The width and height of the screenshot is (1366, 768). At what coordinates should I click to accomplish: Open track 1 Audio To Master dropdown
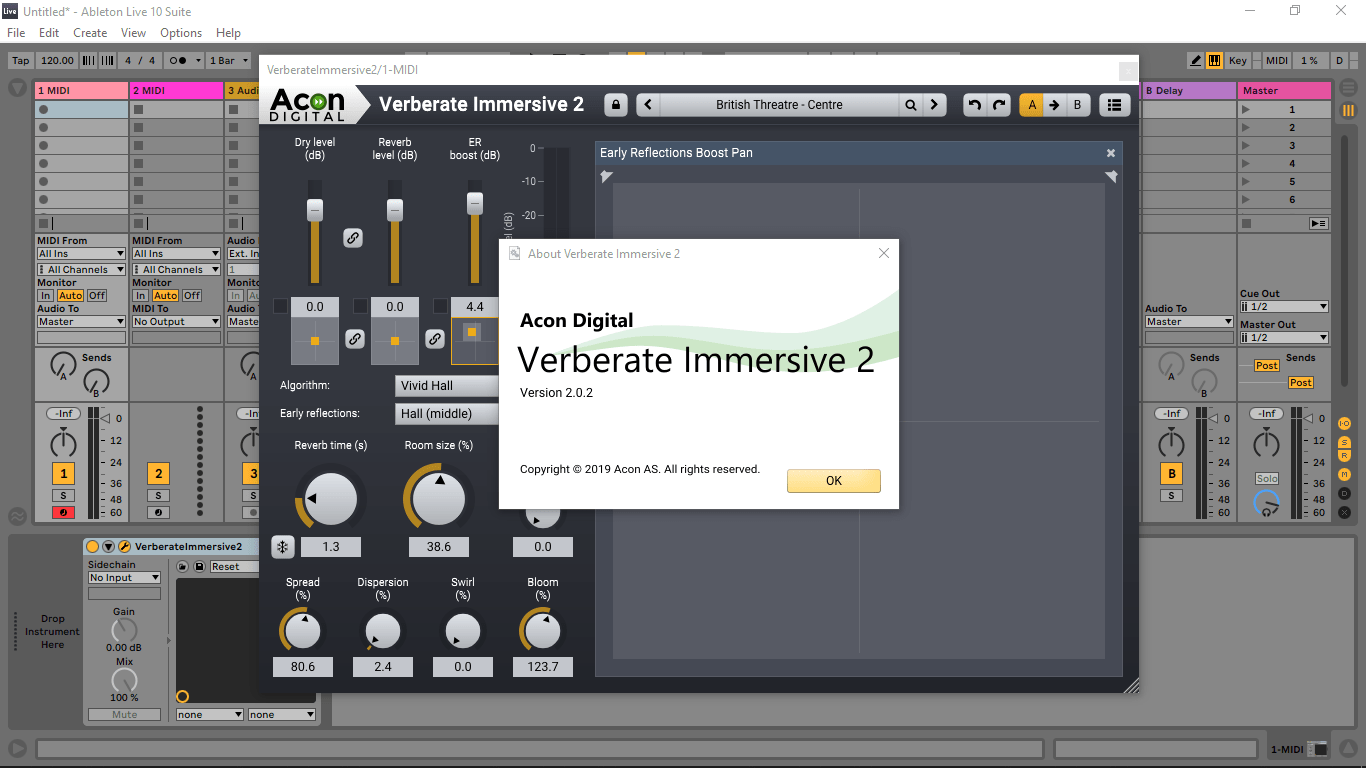(x=81, y=322)
